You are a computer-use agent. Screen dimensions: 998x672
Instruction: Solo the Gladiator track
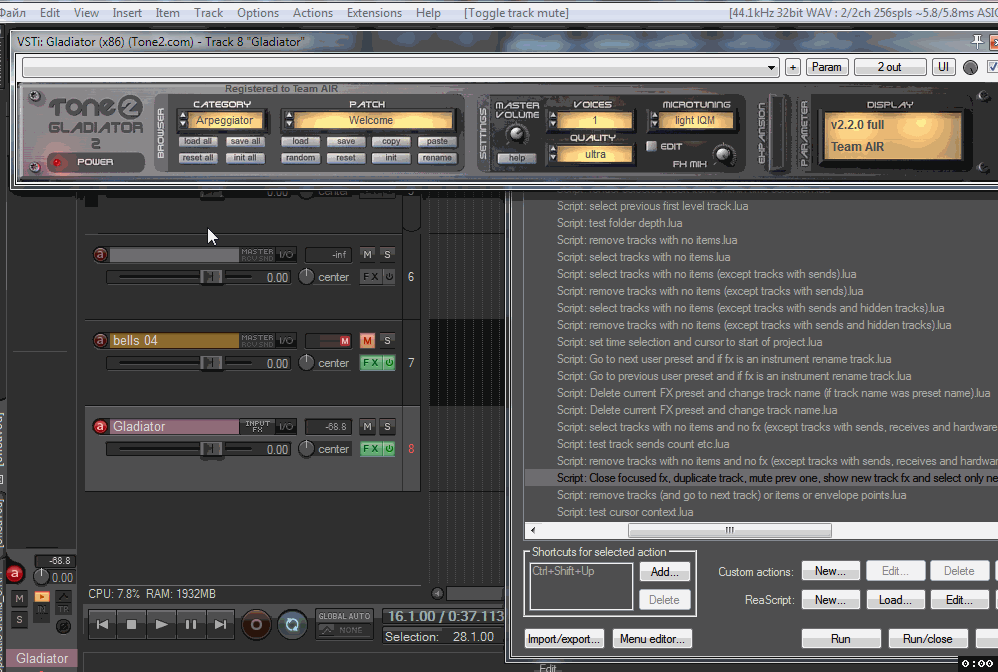(x=387, y=426)
